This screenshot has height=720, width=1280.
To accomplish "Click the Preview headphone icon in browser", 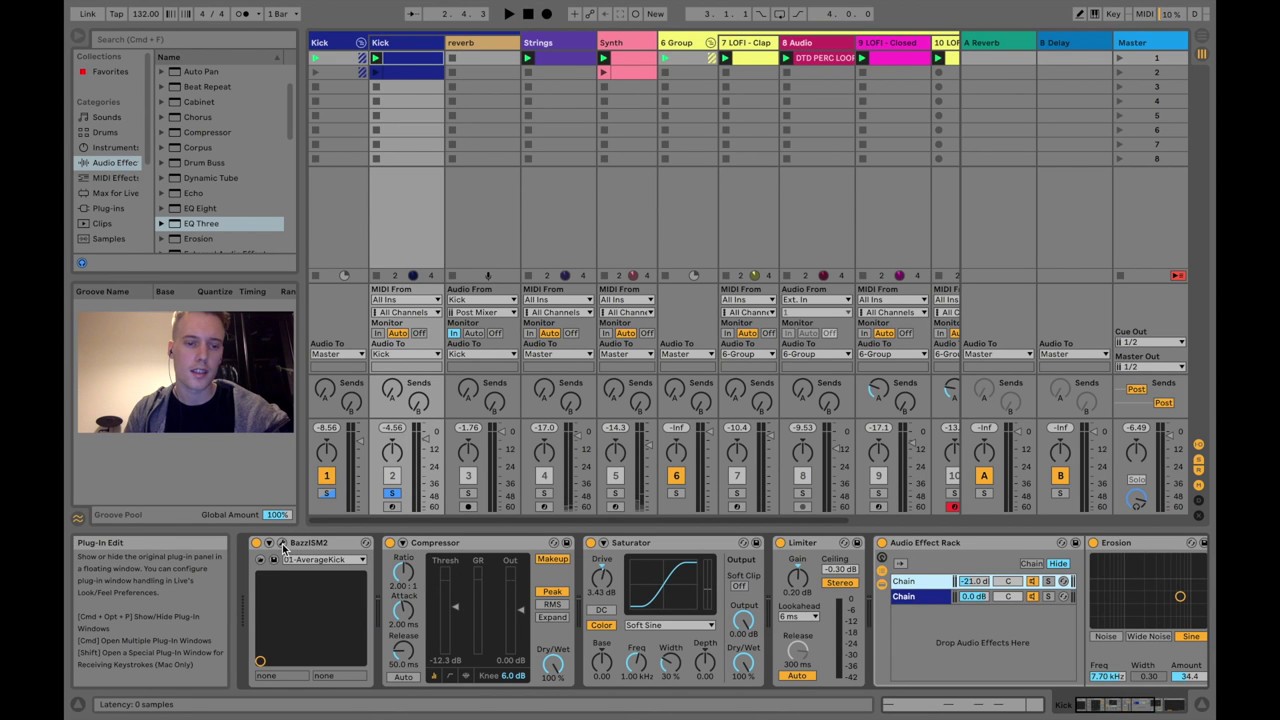I will click(x=82, y=263).
